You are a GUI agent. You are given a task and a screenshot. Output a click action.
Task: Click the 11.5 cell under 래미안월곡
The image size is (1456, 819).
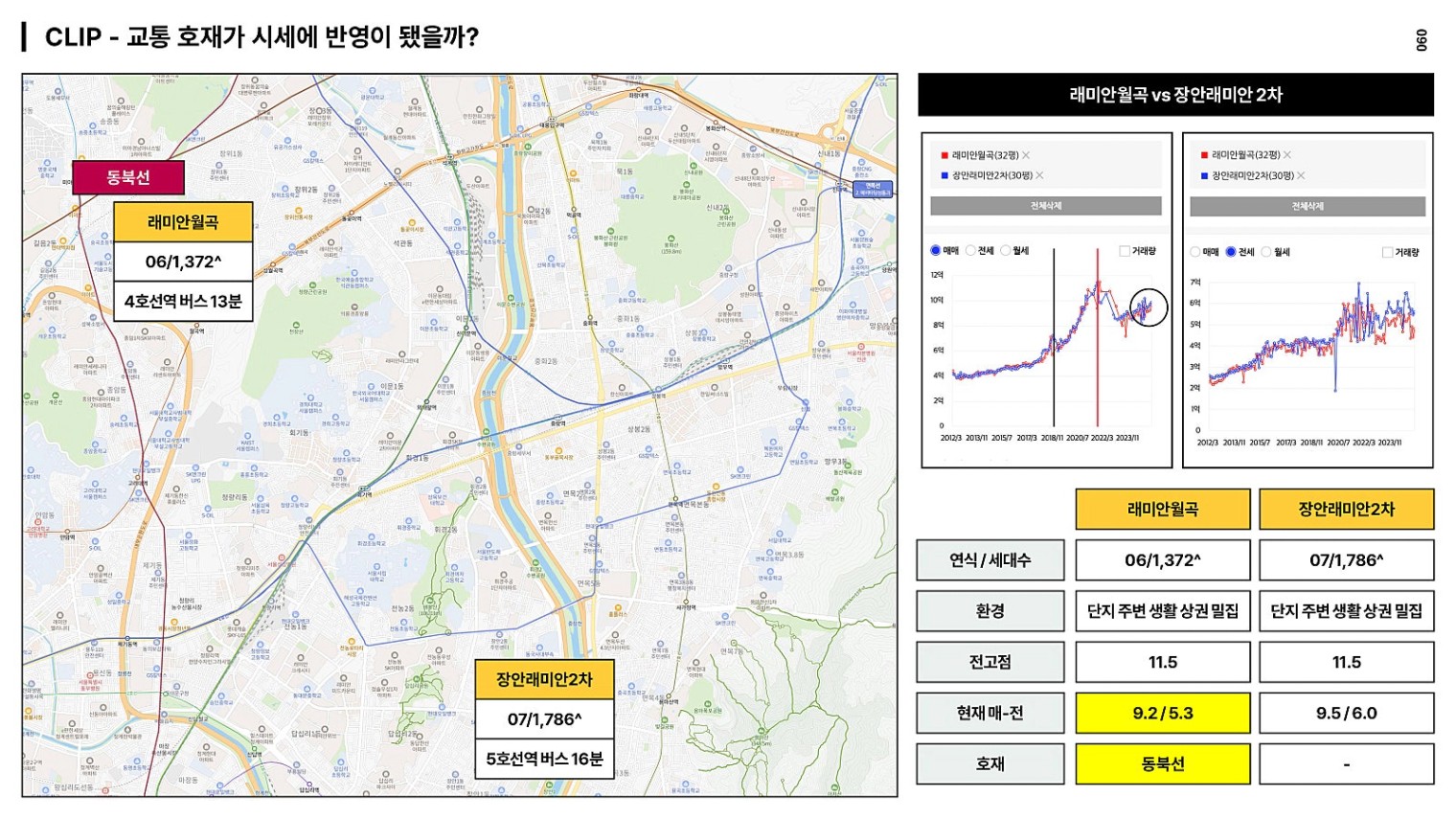(x=1163, y=662)
